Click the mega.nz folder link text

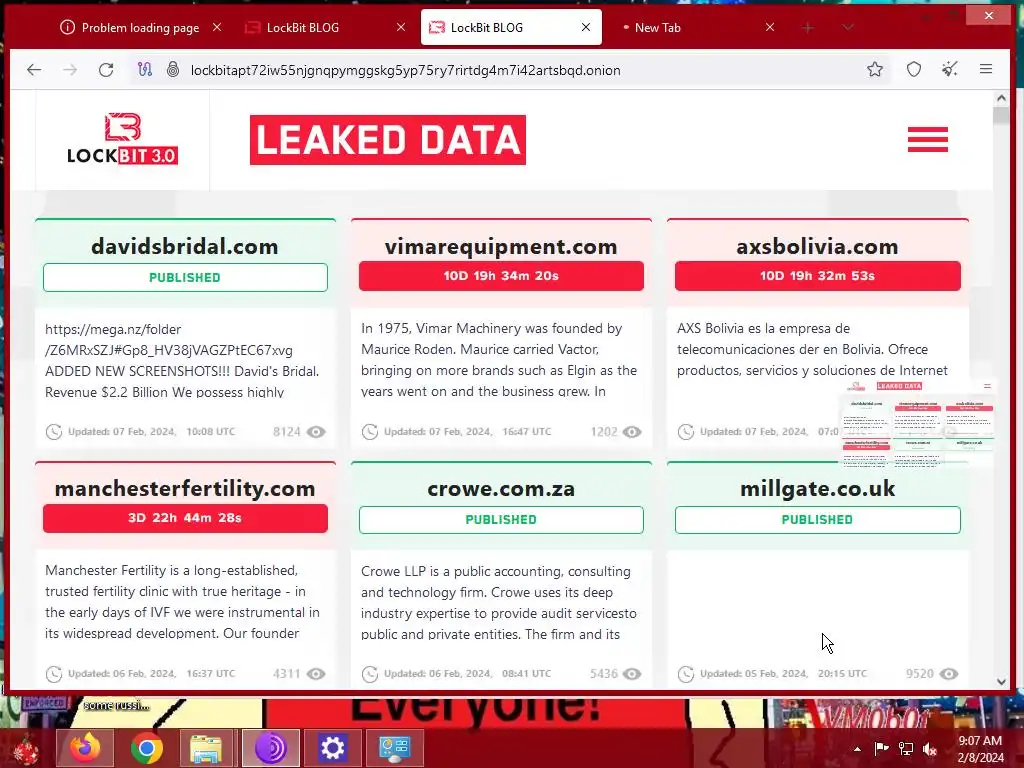[169, 340]
